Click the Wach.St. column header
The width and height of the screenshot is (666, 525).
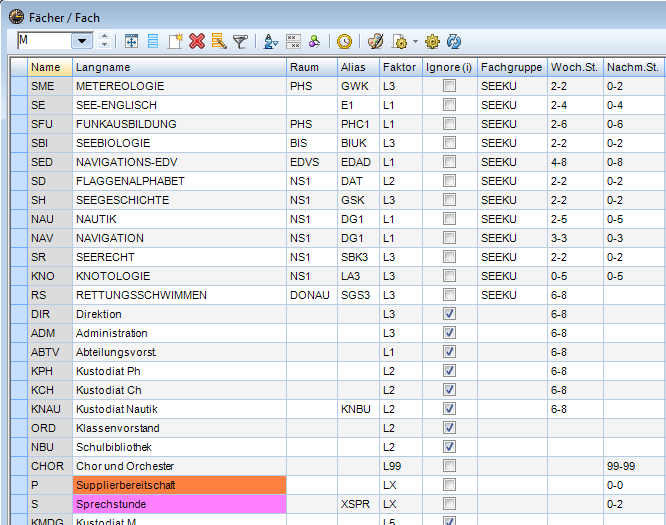coord(574,67)
